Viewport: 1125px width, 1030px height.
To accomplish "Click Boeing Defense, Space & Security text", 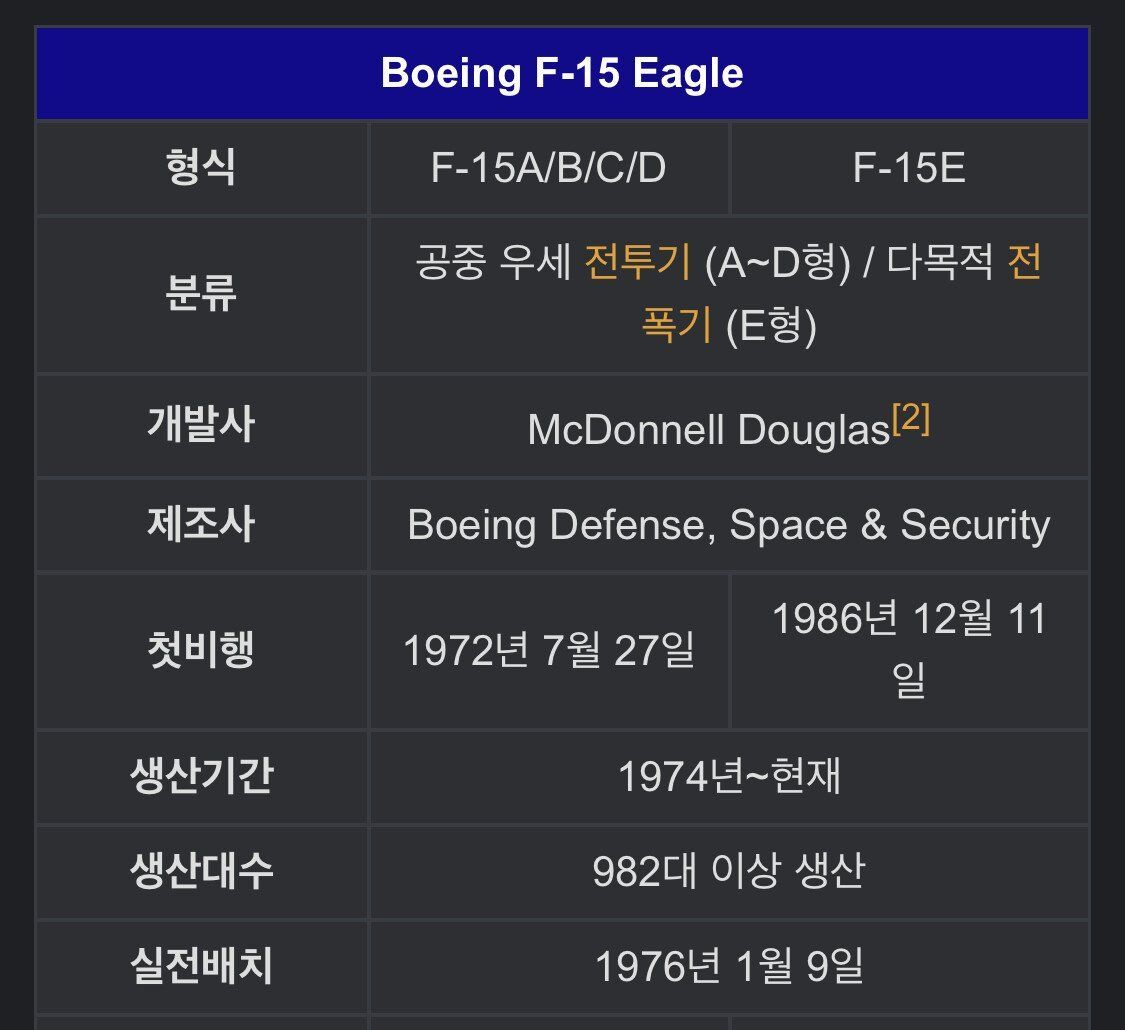I will click(x=729, y=525).
